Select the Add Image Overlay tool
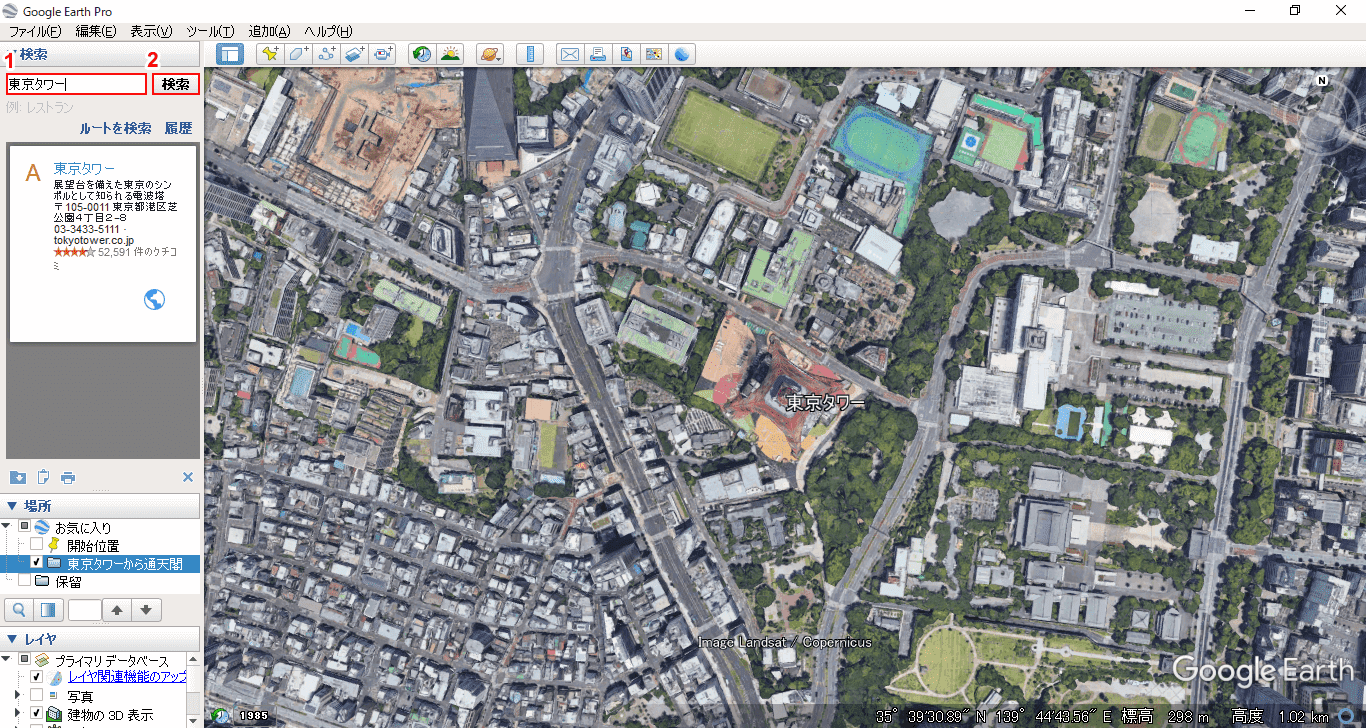This screenshot has width=1366, height=728. coord(354,54)
